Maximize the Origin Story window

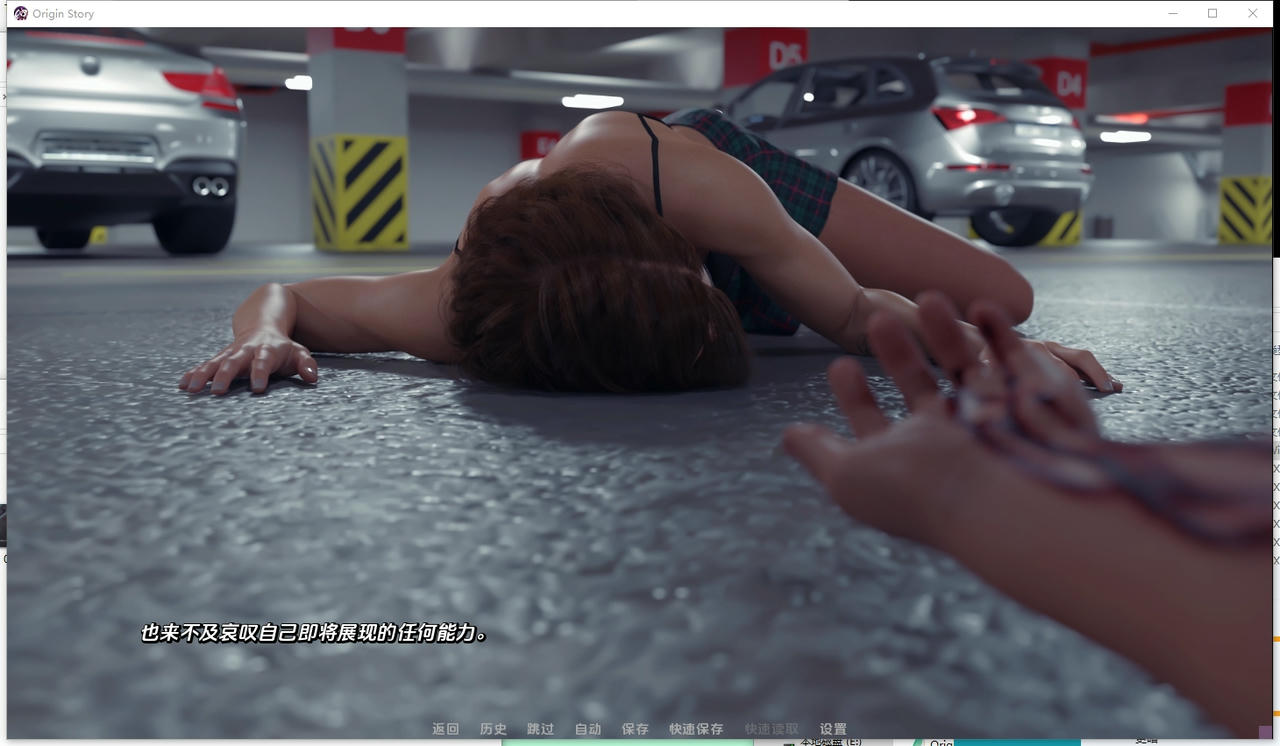click(1212, 13)
